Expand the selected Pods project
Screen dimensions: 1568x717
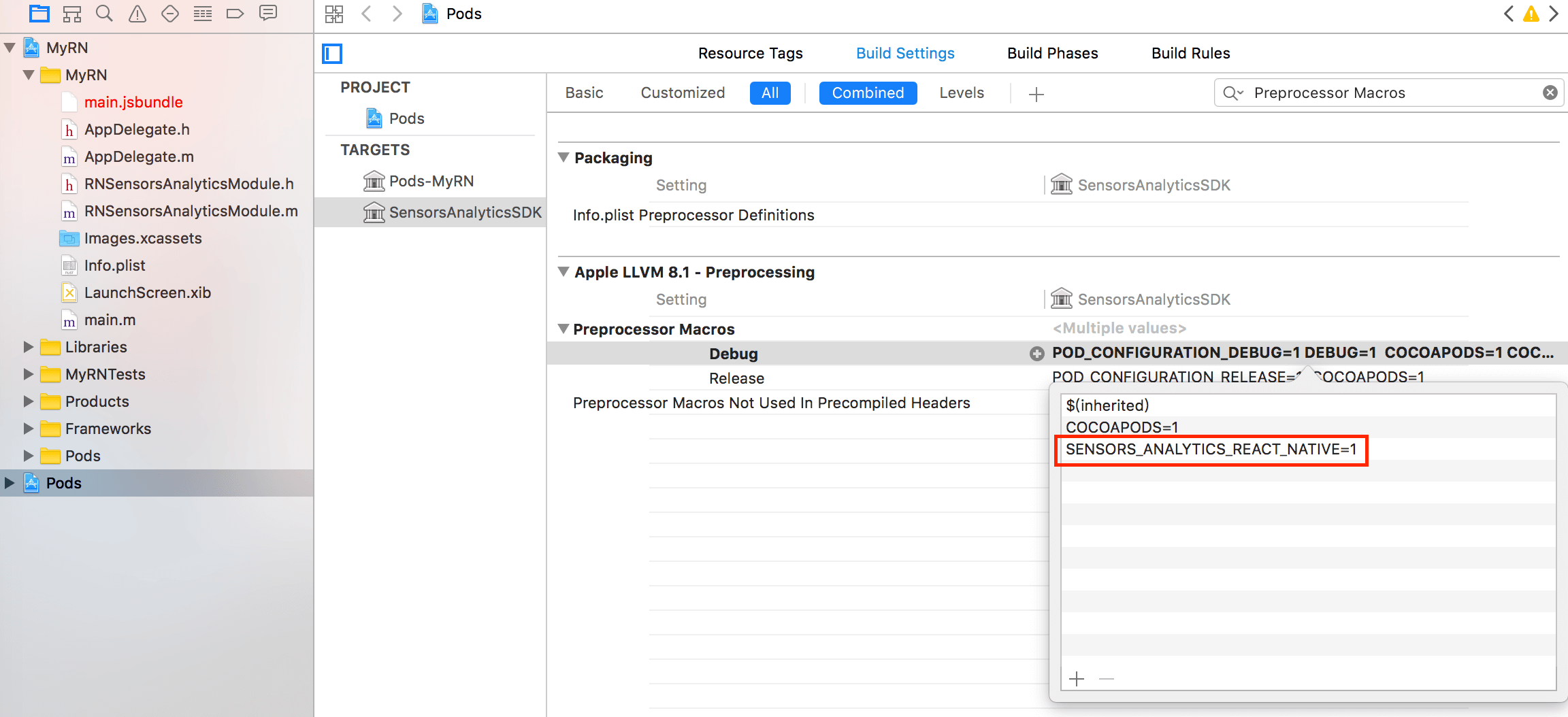[x=10, y=483]
